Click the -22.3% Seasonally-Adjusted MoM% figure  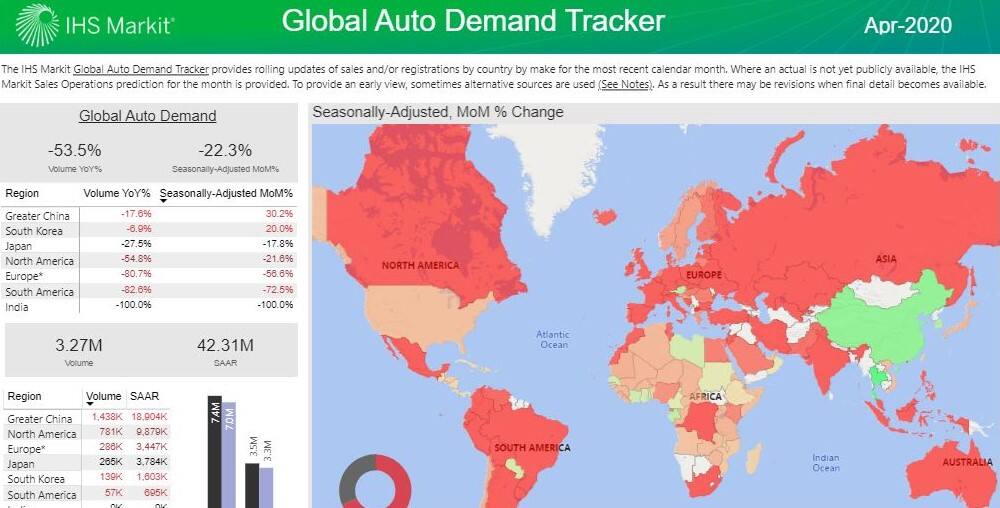[225, 150]
